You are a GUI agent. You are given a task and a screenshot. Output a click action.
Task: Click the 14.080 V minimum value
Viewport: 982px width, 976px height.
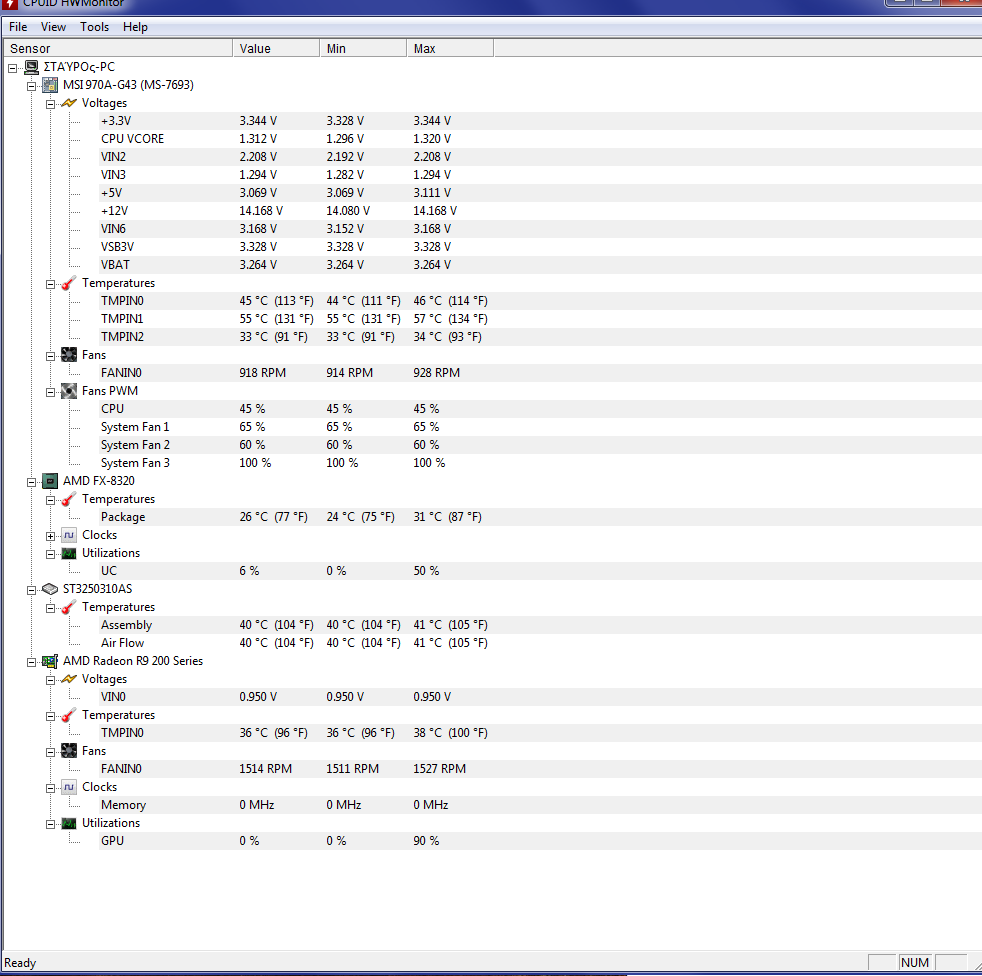348,211
